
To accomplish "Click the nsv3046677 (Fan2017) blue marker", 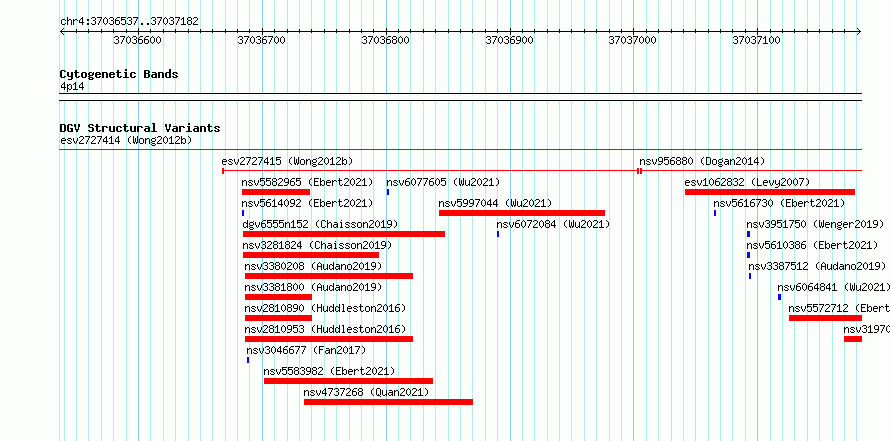I will (248, 360).
